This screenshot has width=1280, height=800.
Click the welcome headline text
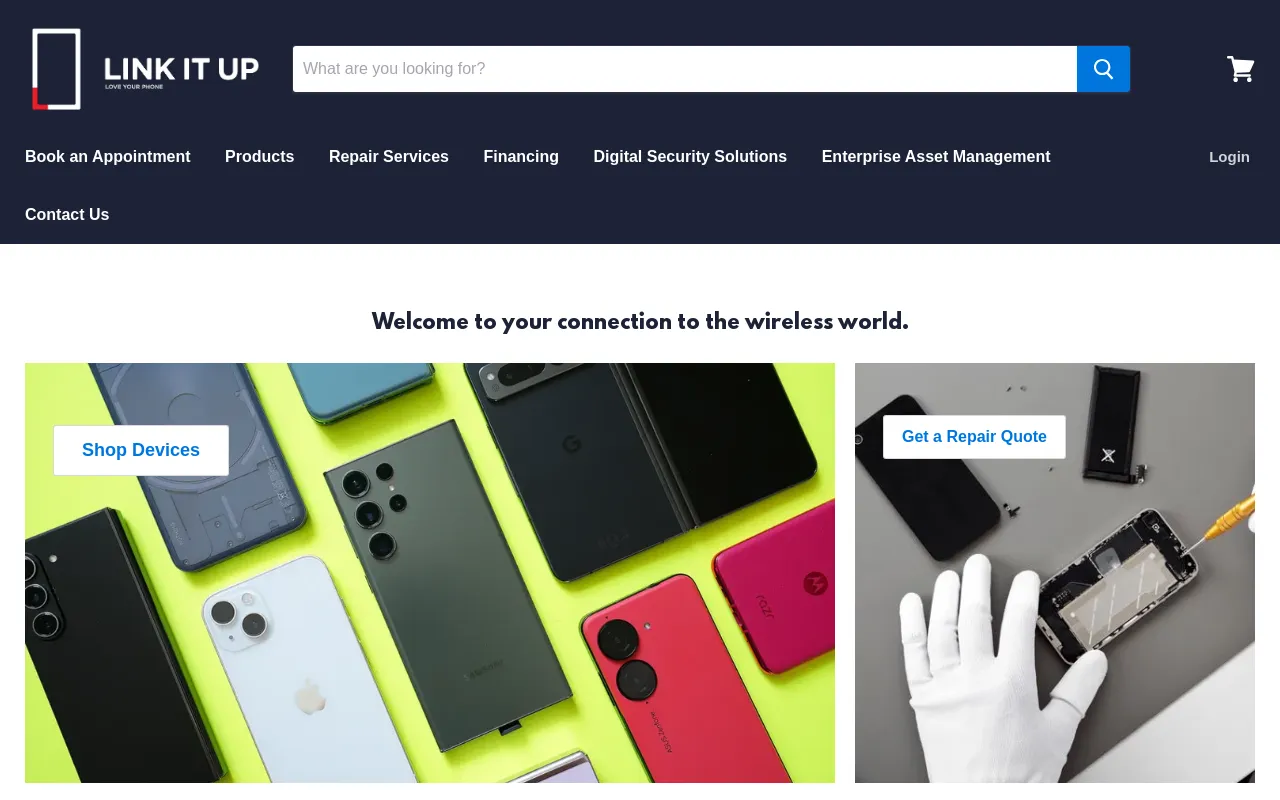tap(640, 322)
